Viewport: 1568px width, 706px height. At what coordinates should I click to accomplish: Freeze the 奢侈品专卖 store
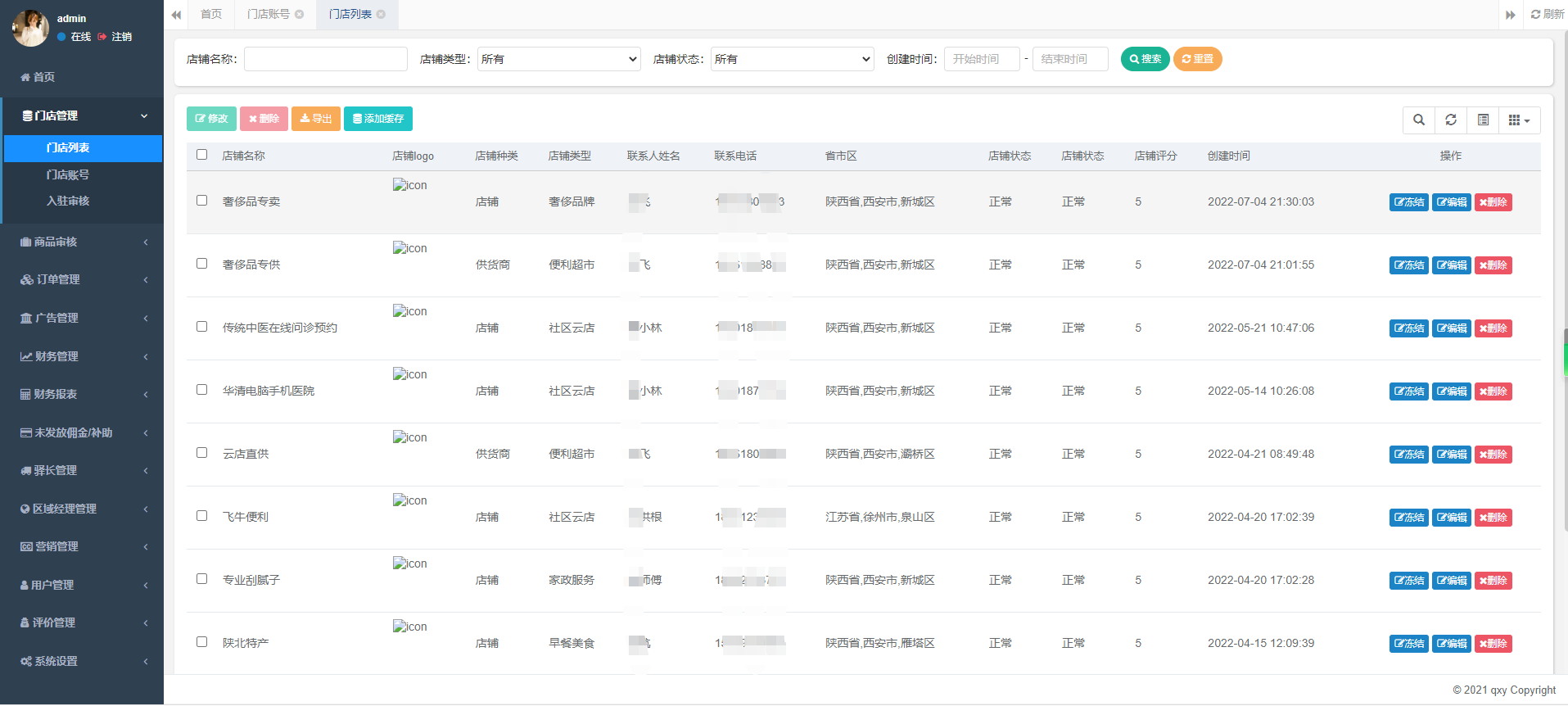tap(1408, 202)
